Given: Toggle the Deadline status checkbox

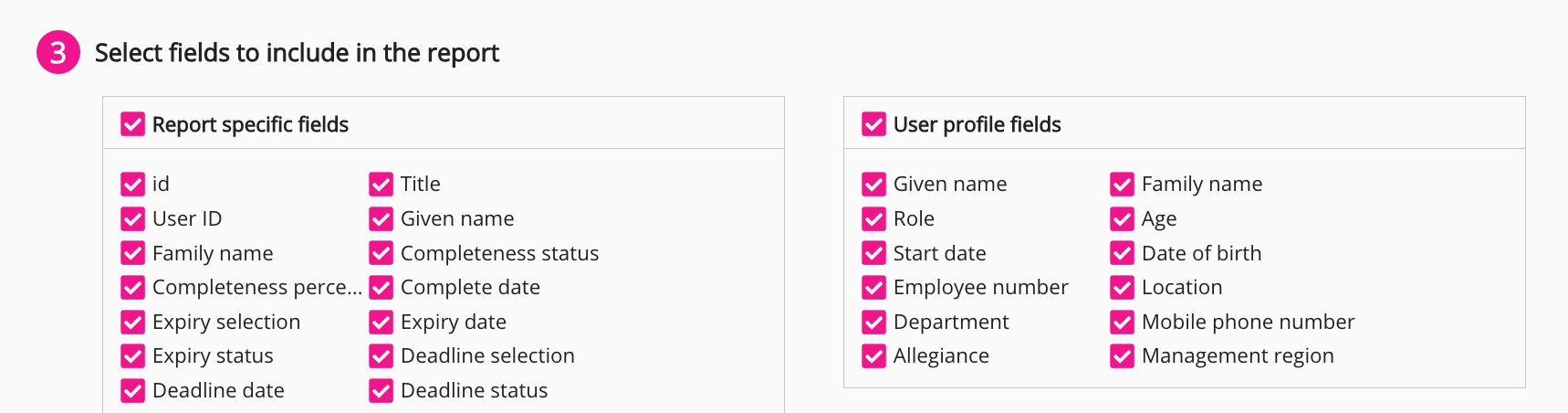Looking at the screenshot, I should tap(382, 391).
